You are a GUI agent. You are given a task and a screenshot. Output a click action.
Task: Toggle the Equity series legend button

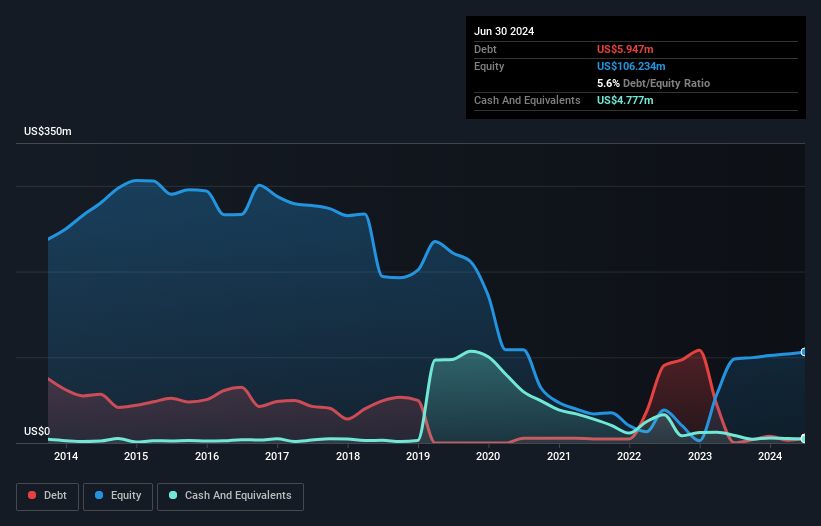[118, 496]
